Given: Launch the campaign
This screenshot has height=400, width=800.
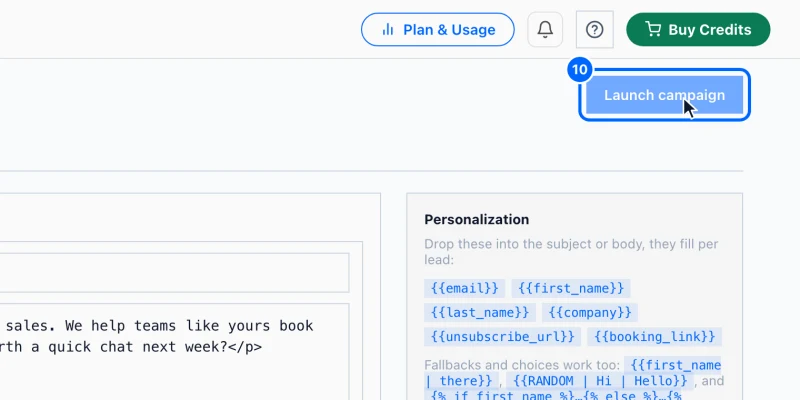Looking at the screenshot, I should tap(664, 95).
